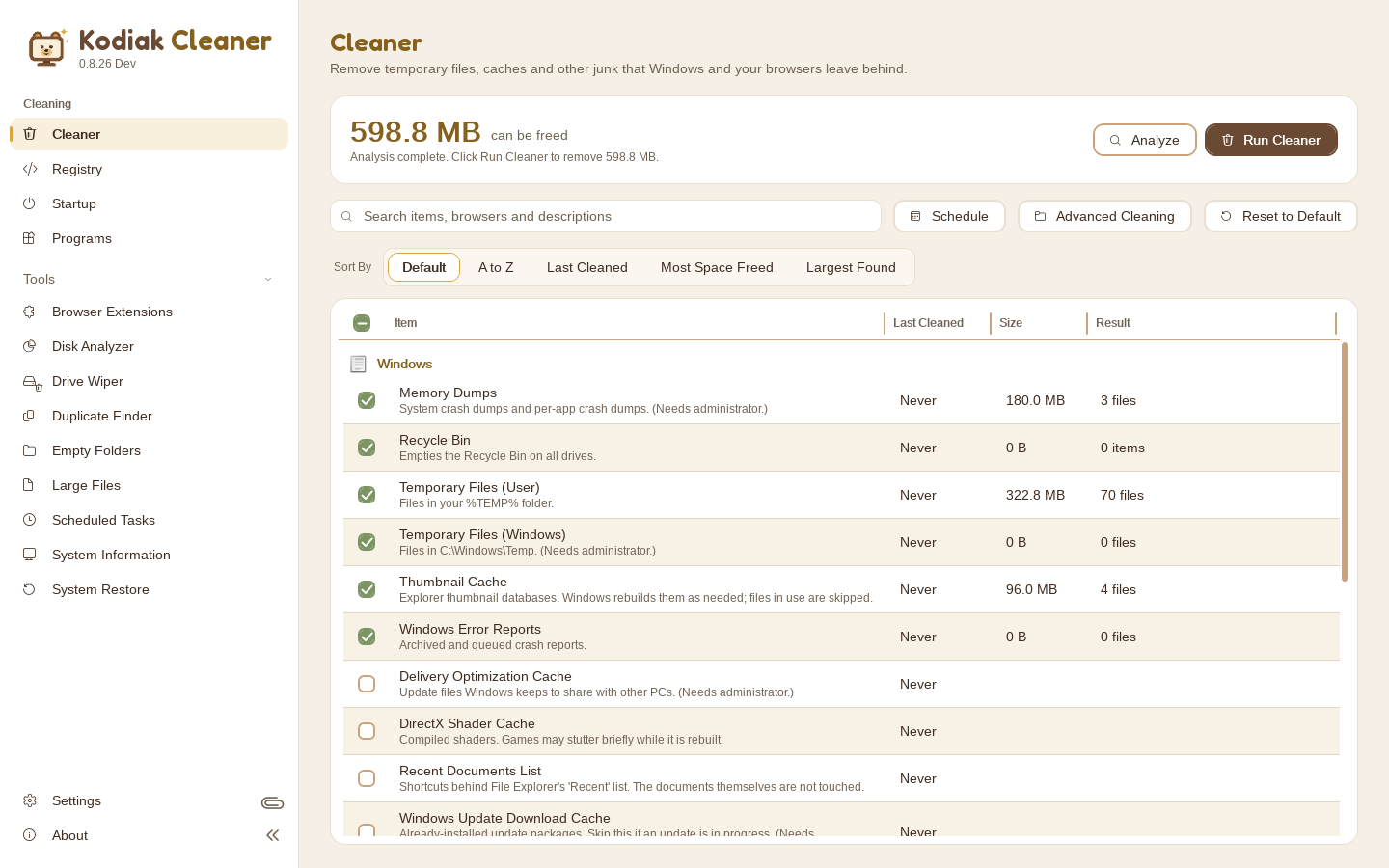This screenshot has height=868, width=1389.
Task: Click the '70 files' result value
Action: click(x=1122, y=495)
